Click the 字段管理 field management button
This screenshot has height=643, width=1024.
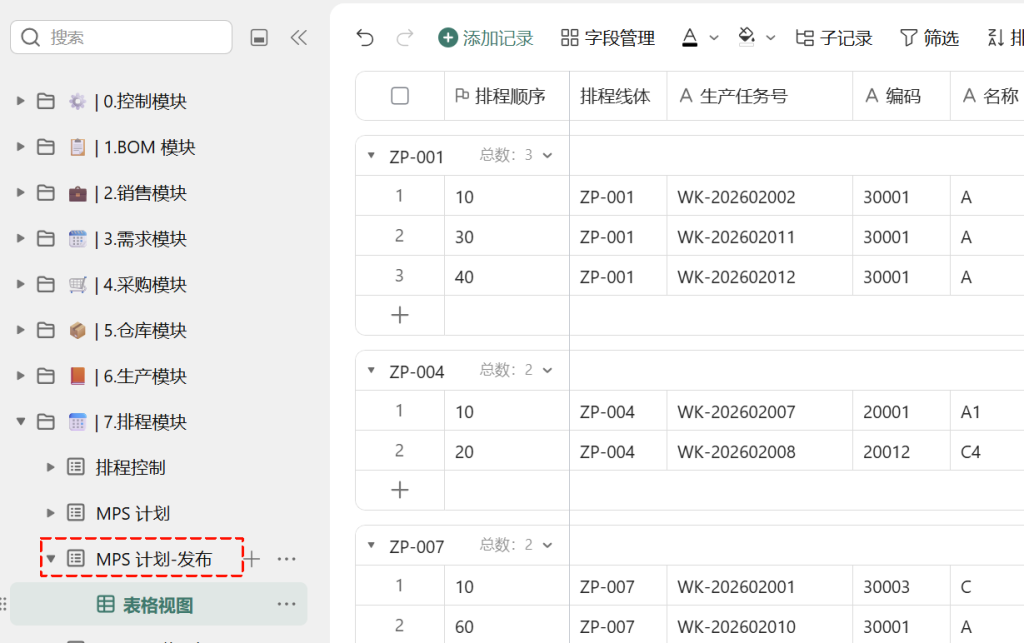[x=607, y=38]
